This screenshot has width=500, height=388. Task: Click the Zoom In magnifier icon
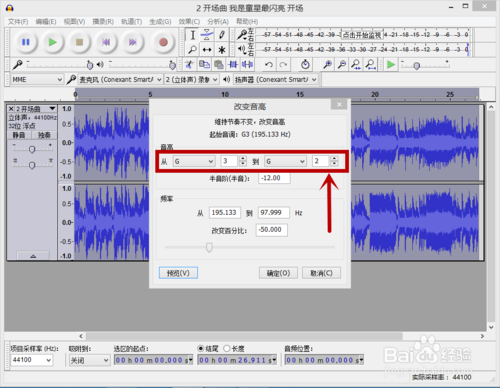pos(327,64)
